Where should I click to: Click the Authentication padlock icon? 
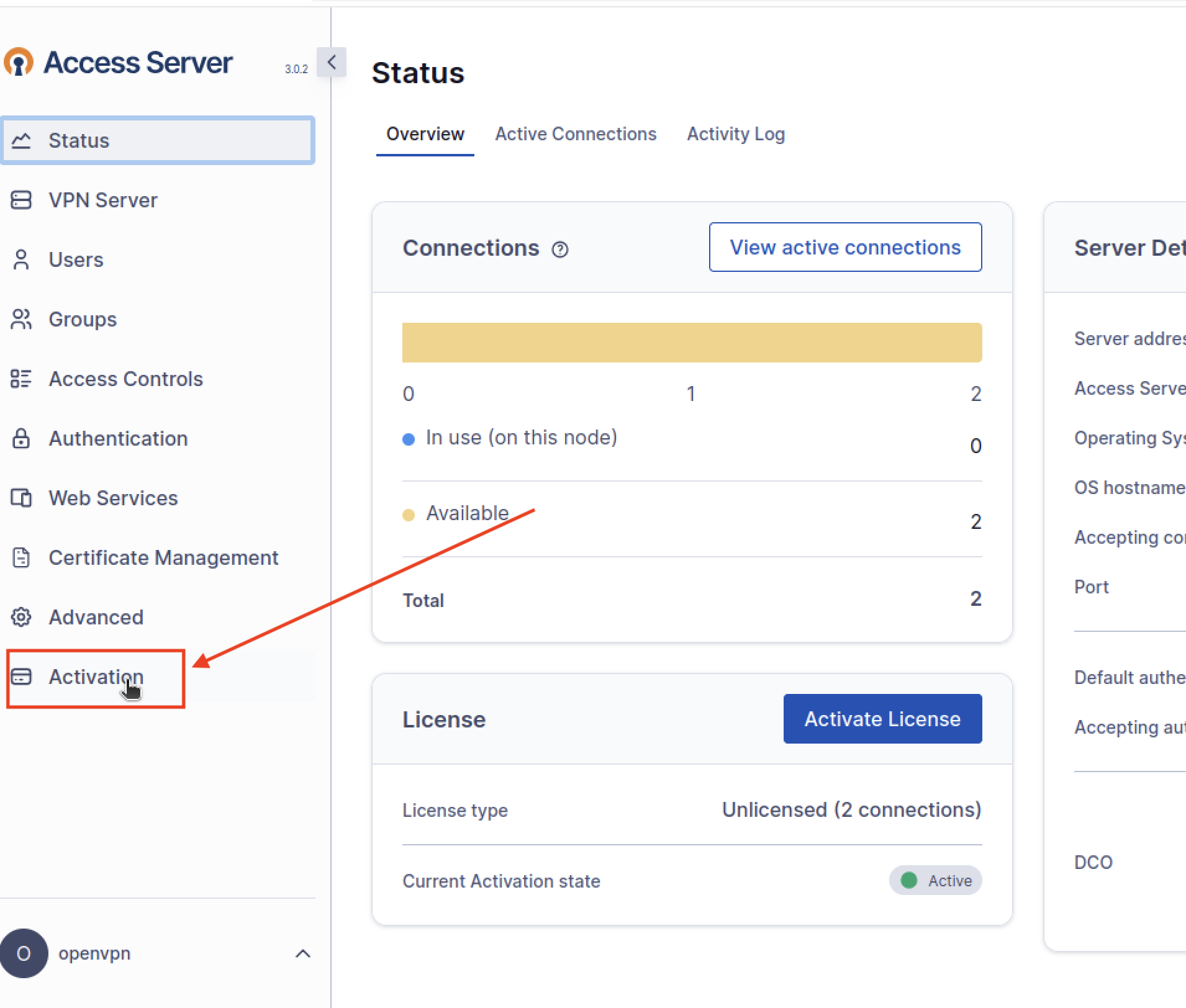pyautogui.click(x=21, y=438)
